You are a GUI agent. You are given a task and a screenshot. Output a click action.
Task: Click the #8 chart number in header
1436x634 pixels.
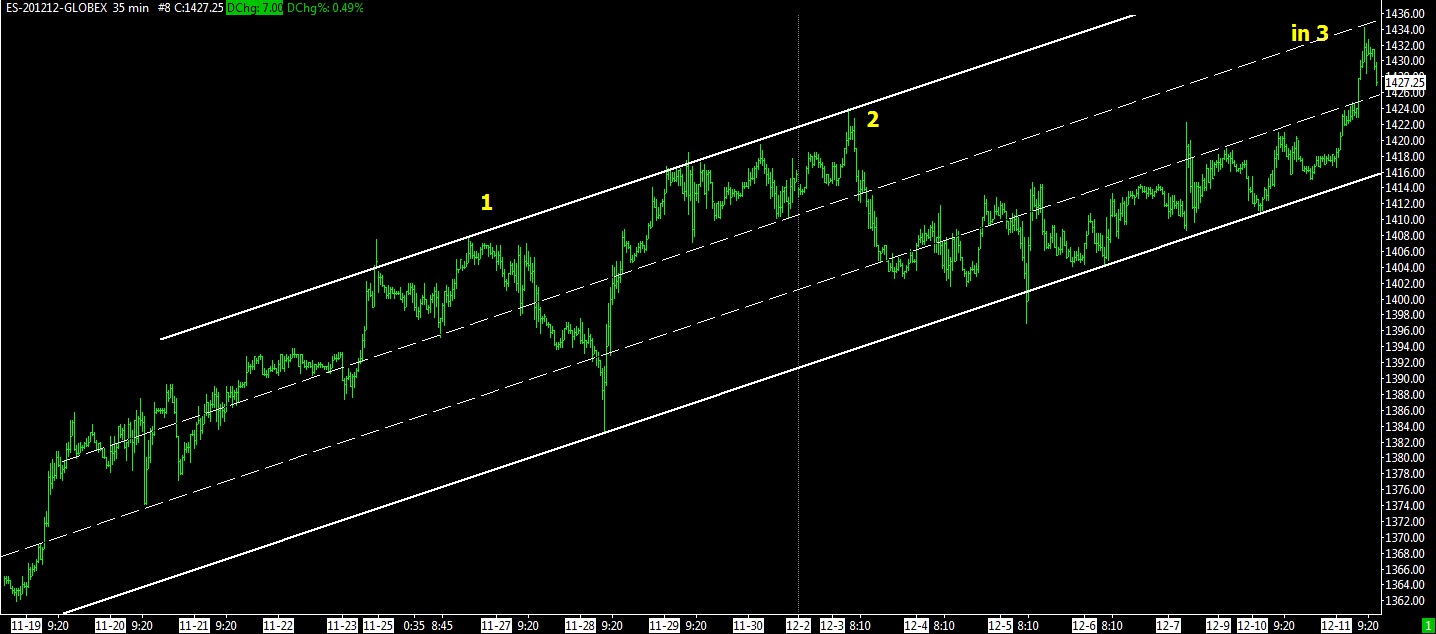pyautogui.click(x=163, y=8)
